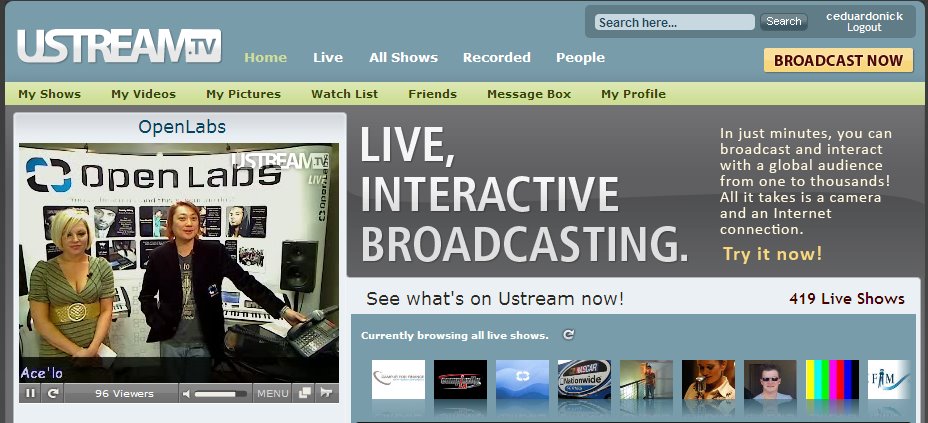Open the ceduardonick user link
Viewport: 928px width, 423px height.
pos(864,17)
